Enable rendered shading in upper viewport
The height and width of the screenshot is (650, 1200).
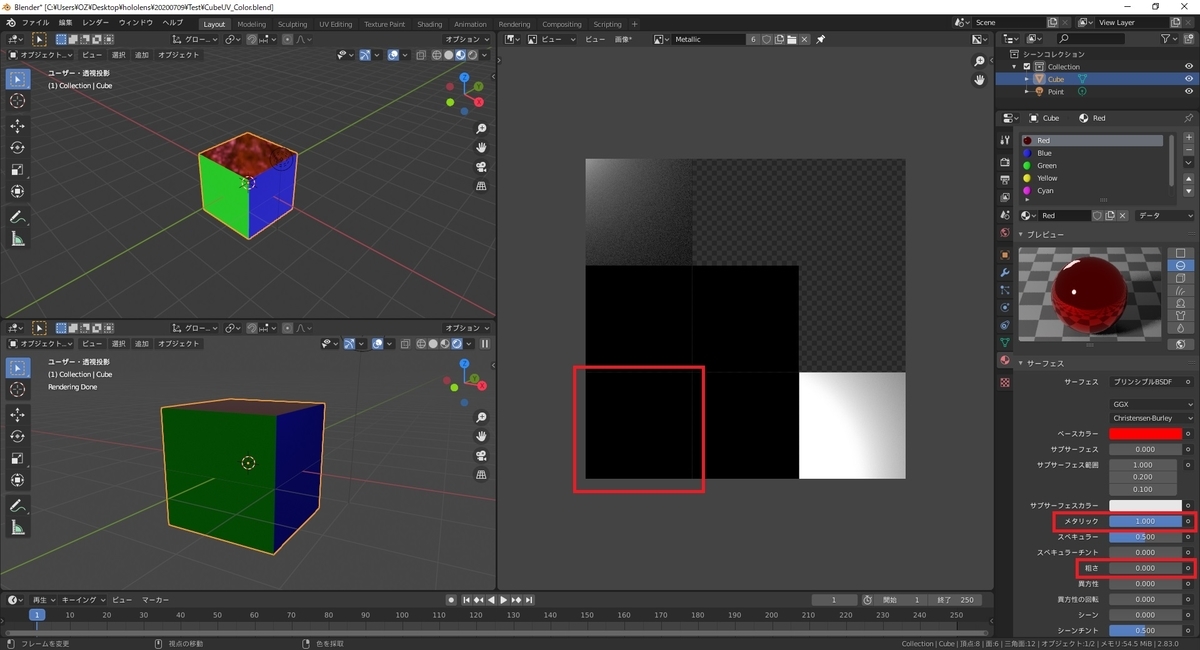pyautogui.click(x=471, y=55)
